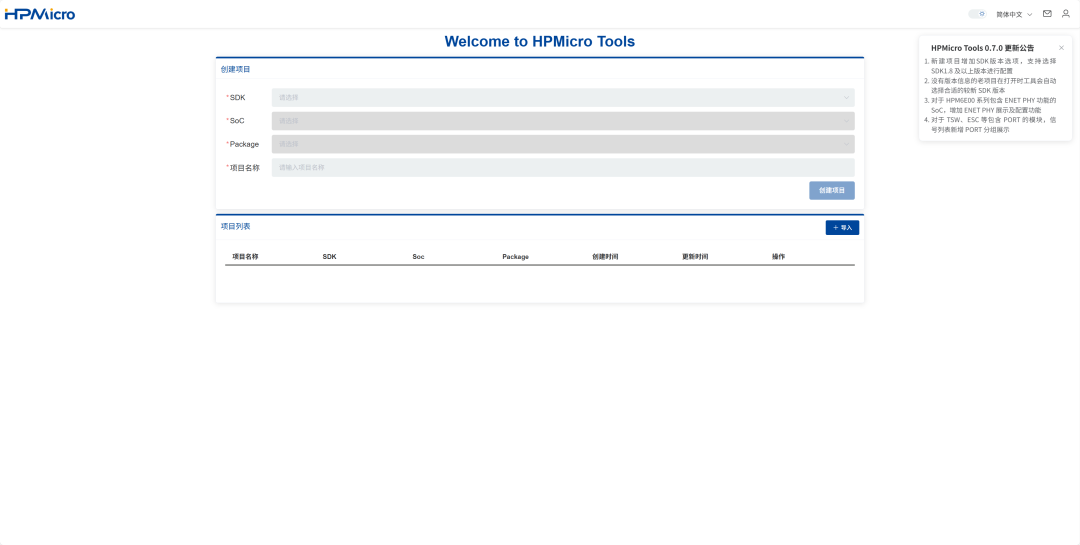The height and width of the screenshot is (545, 1080).
Task: Click the HPMicro Tools 0.7.0 更新公告 title
Action: 982,48
